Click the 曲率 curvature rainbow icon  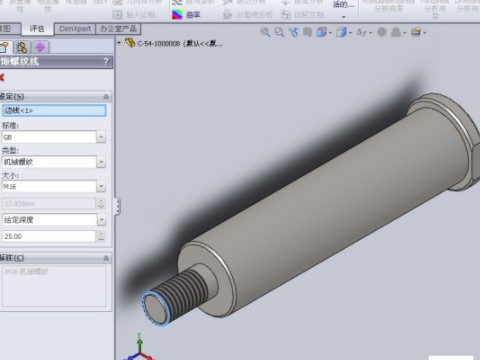177,14
